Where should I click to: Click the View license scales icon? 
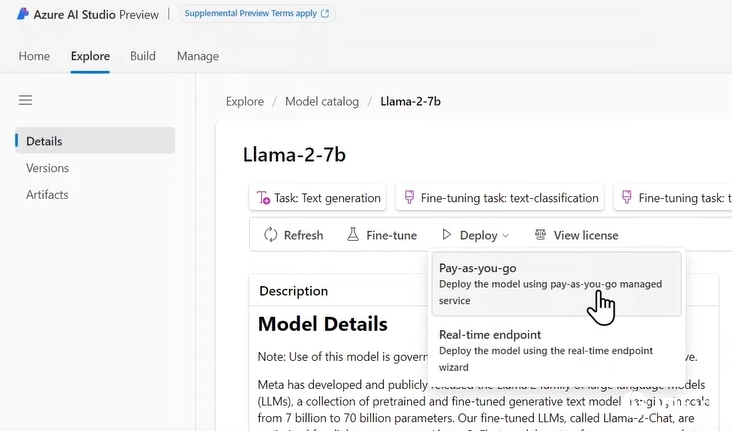click(x=540, y=234)
